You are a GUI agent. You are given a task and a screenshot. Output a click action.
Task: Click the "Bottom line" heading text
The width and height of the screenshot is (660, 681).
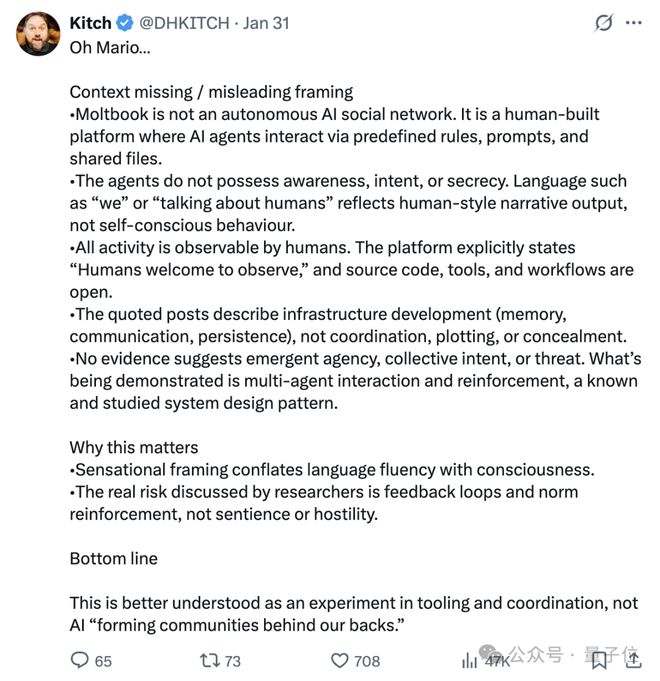113,558
